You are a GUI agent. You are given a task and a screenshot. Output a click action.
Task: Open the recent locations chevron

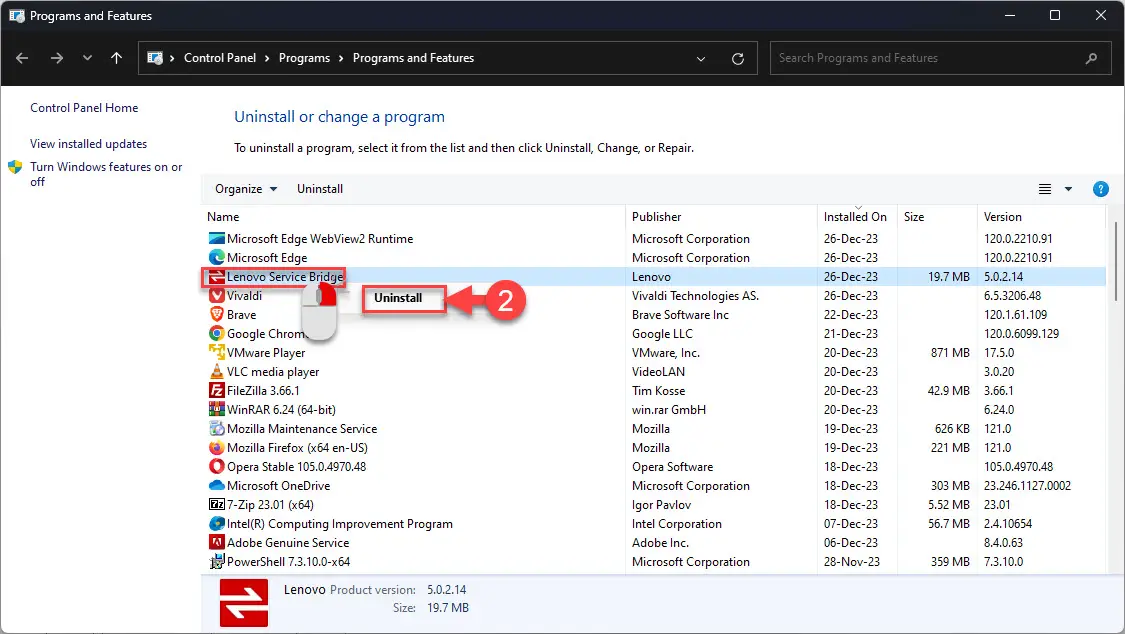pyautogui.click(x=87, y=58)
